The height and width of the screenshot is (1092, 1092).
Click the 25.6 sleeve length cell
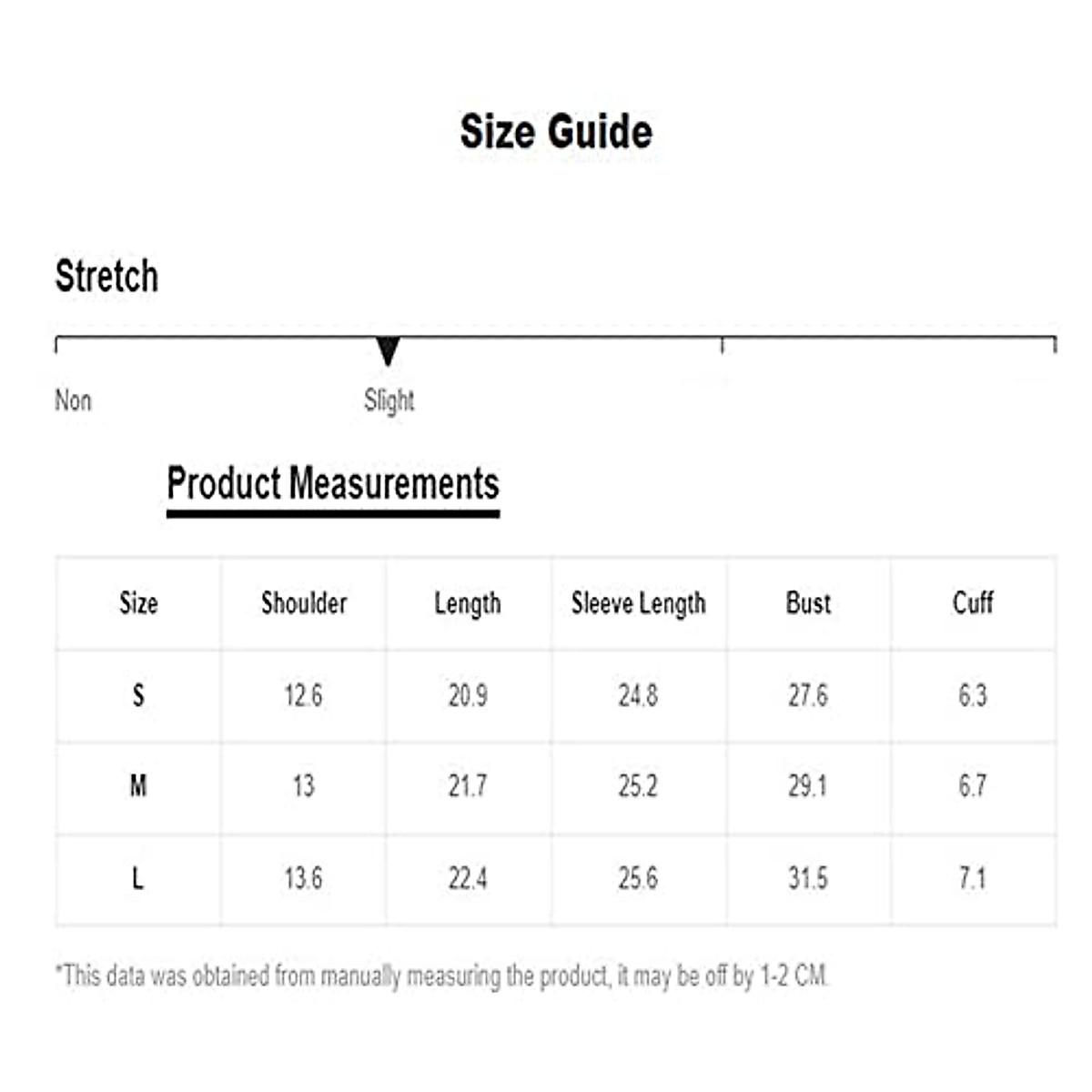click(x=638, y=879)
